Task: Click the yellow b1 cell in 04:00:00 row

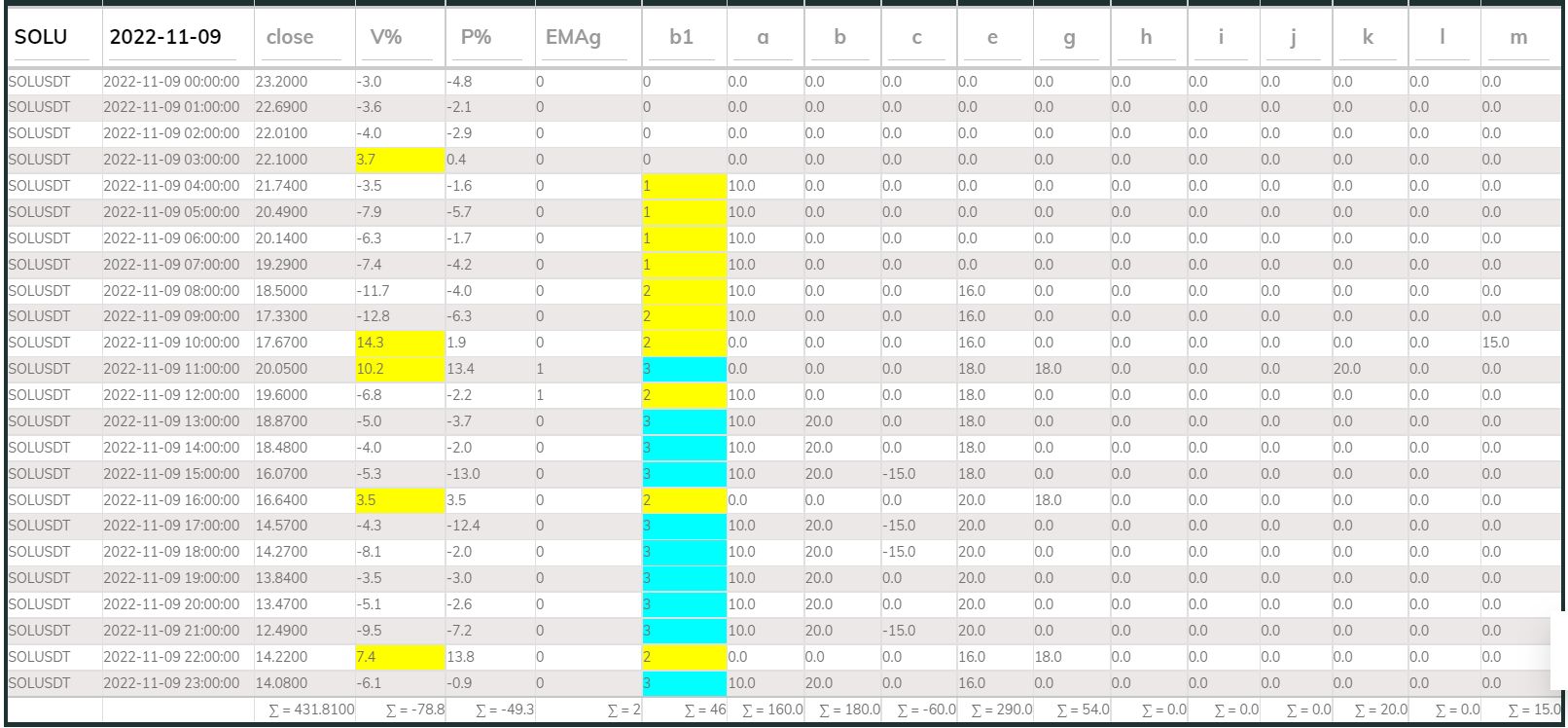Action: tap(684, 186)
